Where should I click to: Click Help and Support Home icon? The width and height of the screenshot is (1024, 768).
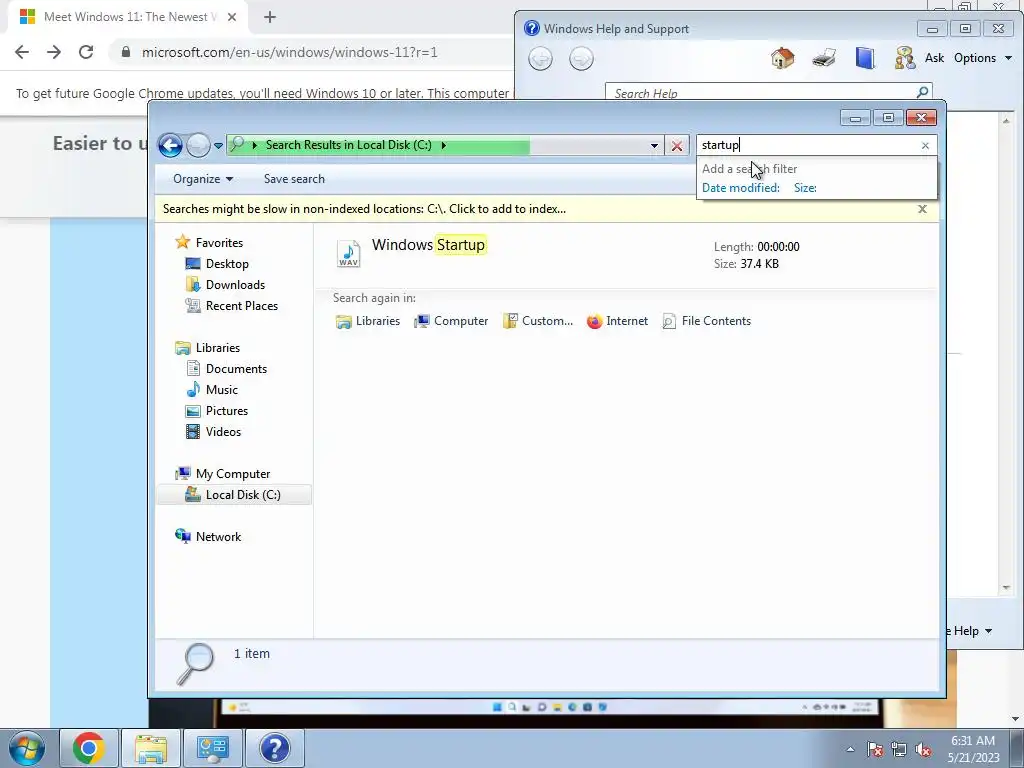point(782,58)
